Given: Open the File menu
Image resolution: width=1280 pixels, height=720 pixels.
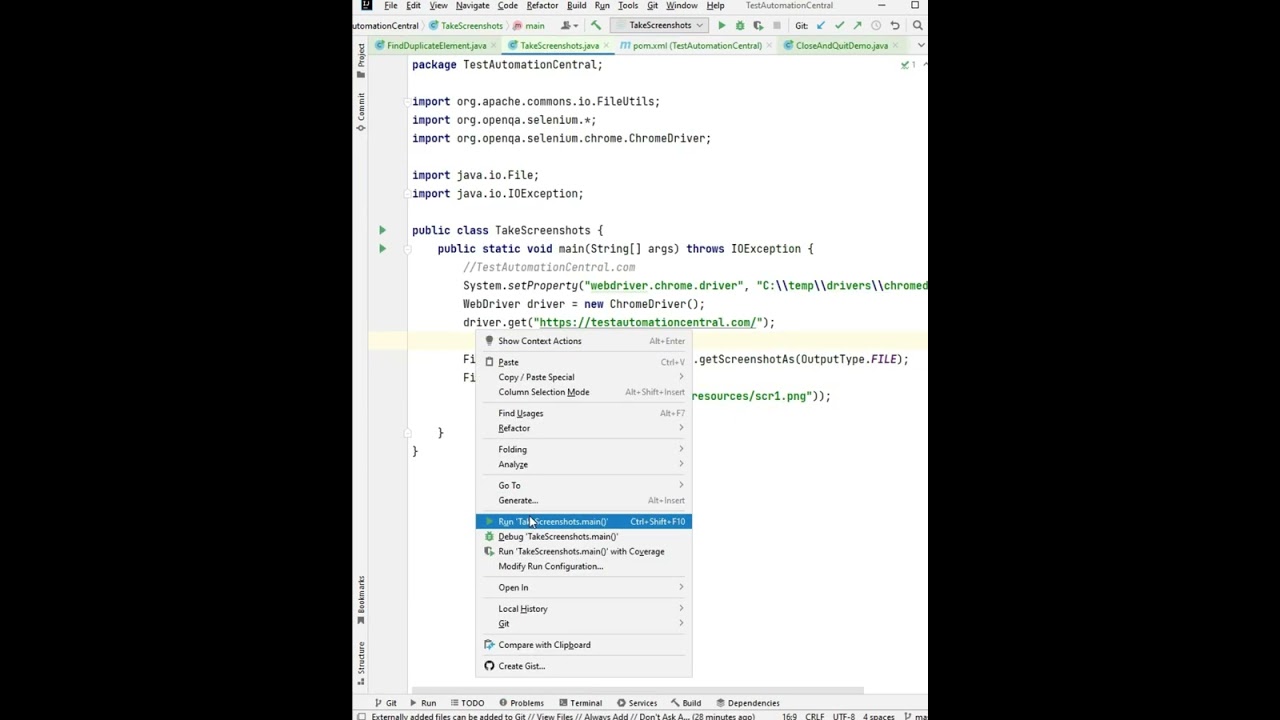Looking at the screenshot, I should point(391,6).
